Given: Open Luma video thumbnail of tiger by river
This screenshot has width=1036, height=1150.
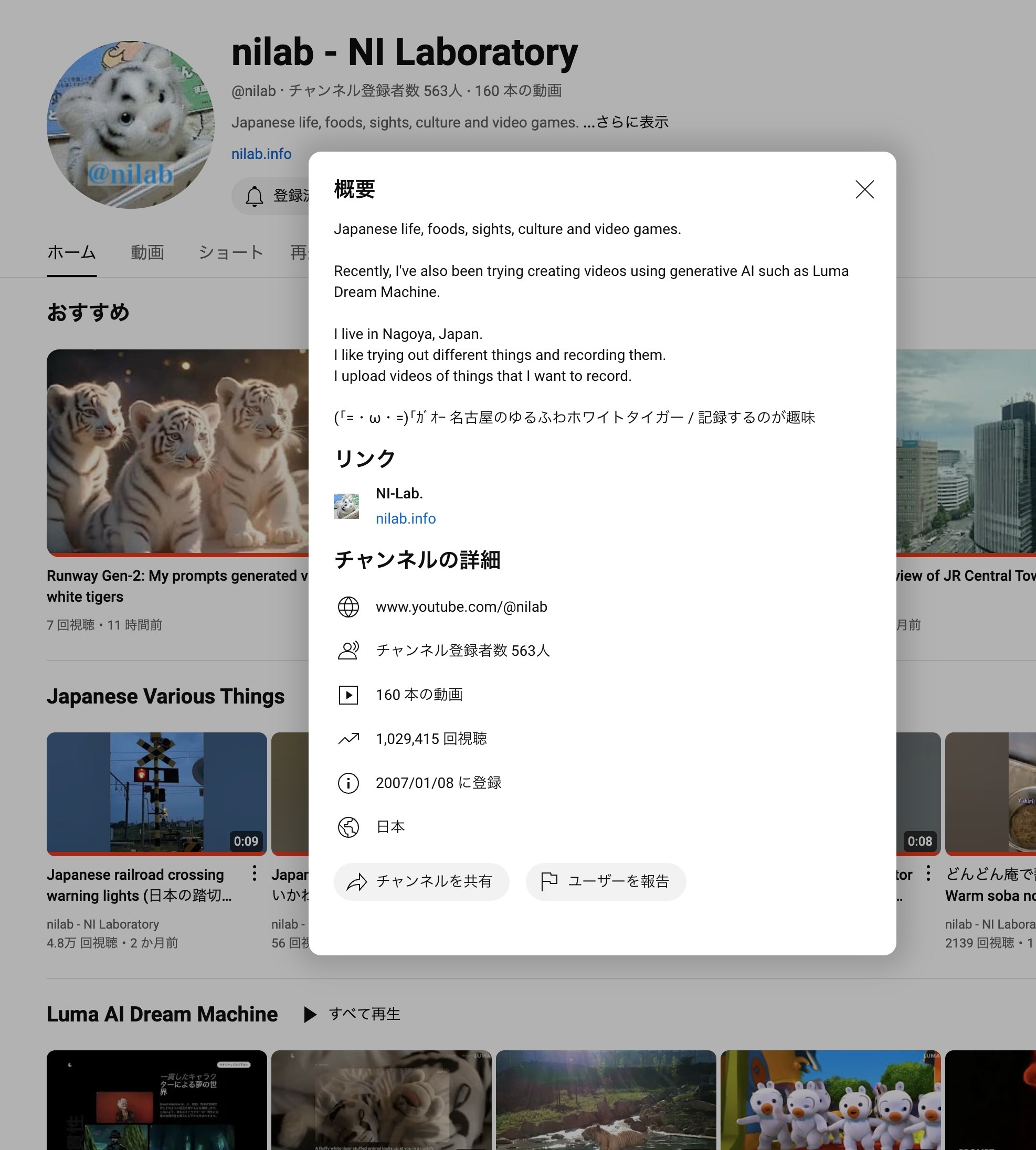Looking at the screenshot, I should click(606, 1100).
